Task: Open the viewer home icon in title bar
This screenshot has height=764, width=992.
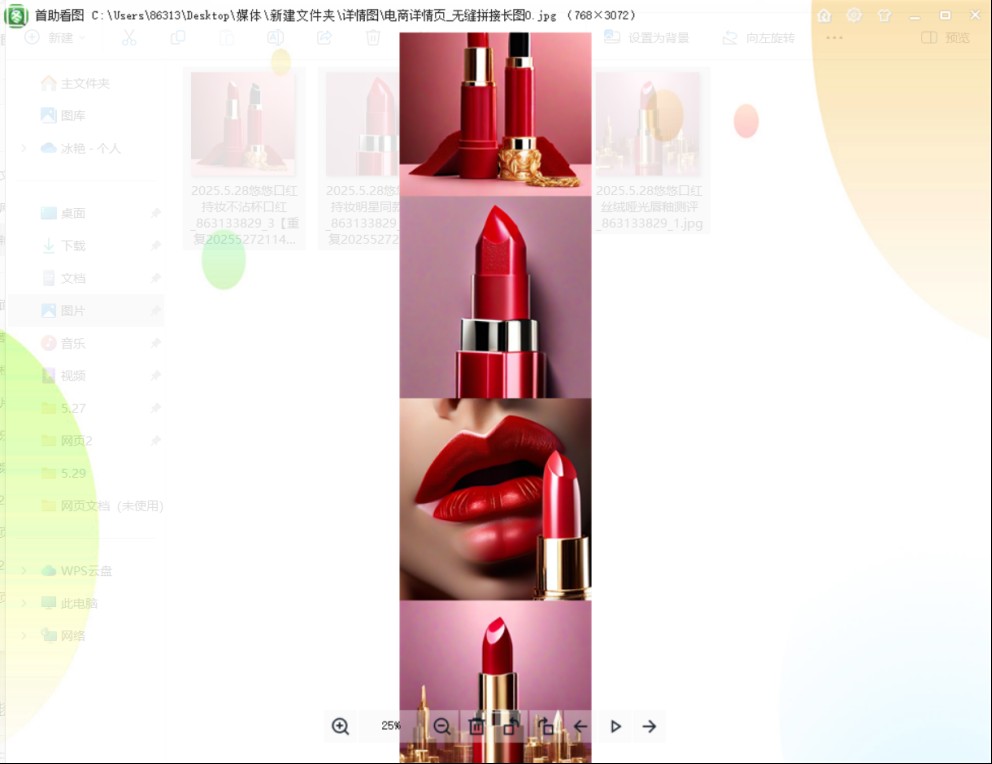Action: [x=824, y=15]
